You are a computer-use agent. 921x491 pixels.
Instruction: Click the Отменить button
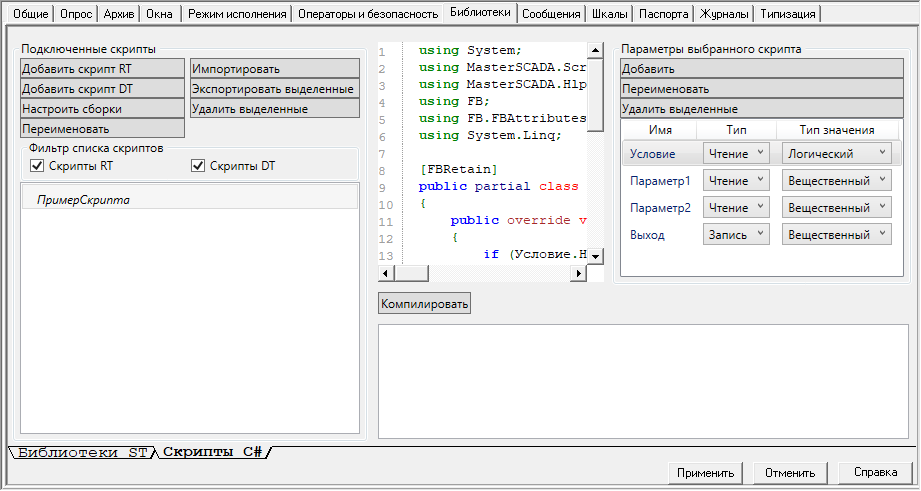790,473
